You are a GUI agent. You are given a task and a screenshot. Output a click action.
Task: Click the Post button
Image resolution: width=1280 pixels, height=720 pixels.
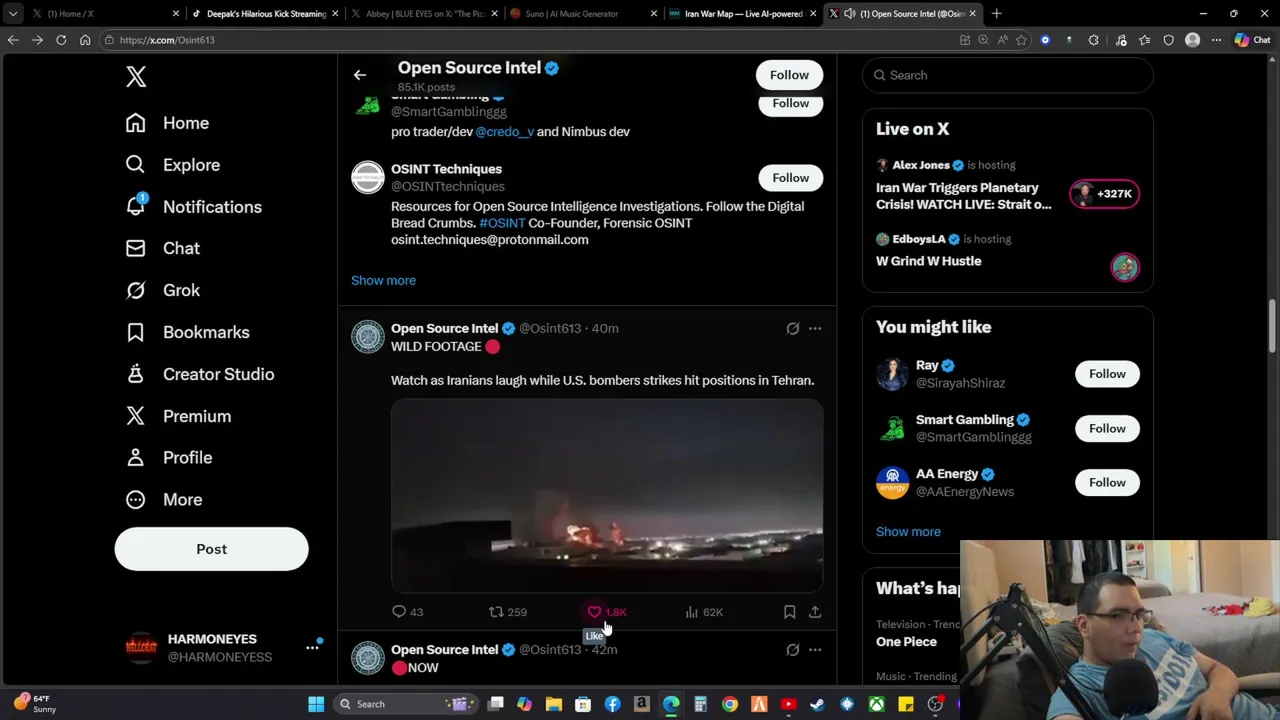(211, 549)
